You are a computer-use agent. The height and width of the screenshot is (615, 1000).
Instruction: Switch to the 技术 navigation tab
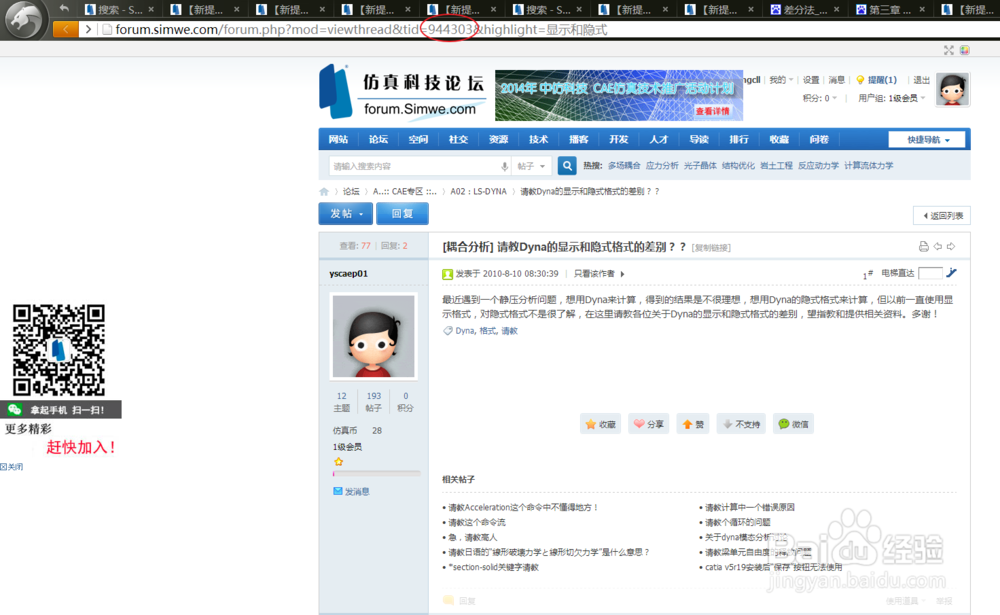coord(538,139)
